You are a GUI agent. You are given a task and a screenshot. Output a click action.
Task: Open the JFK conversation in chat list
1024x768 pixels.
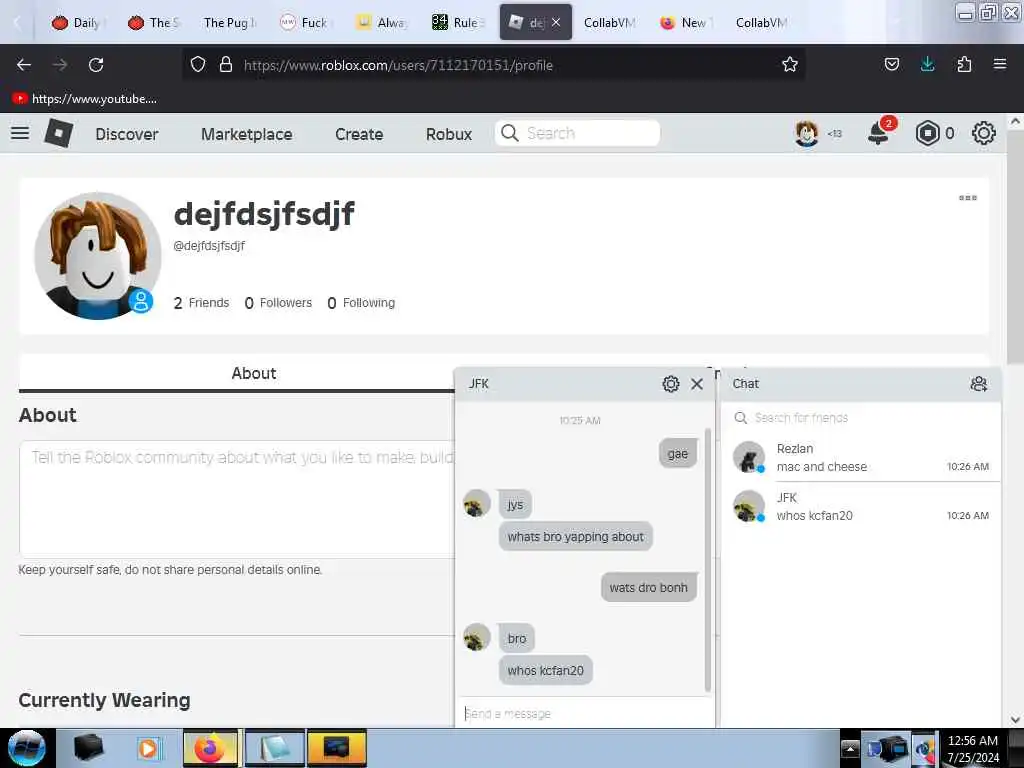pos(861,507)
